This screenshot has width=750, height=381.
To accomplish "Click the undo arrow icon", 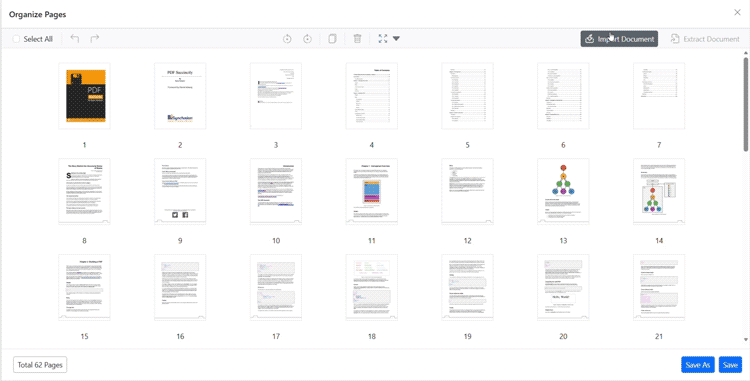I will point(75,39).
